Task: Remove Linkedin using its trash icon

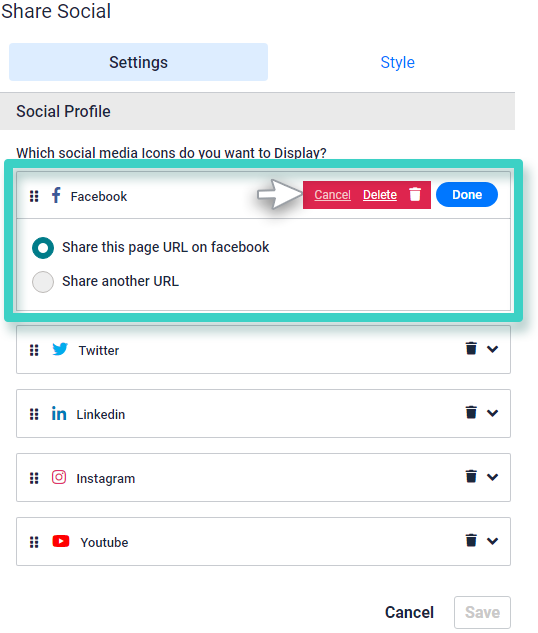Action: [x=471, y=412]
